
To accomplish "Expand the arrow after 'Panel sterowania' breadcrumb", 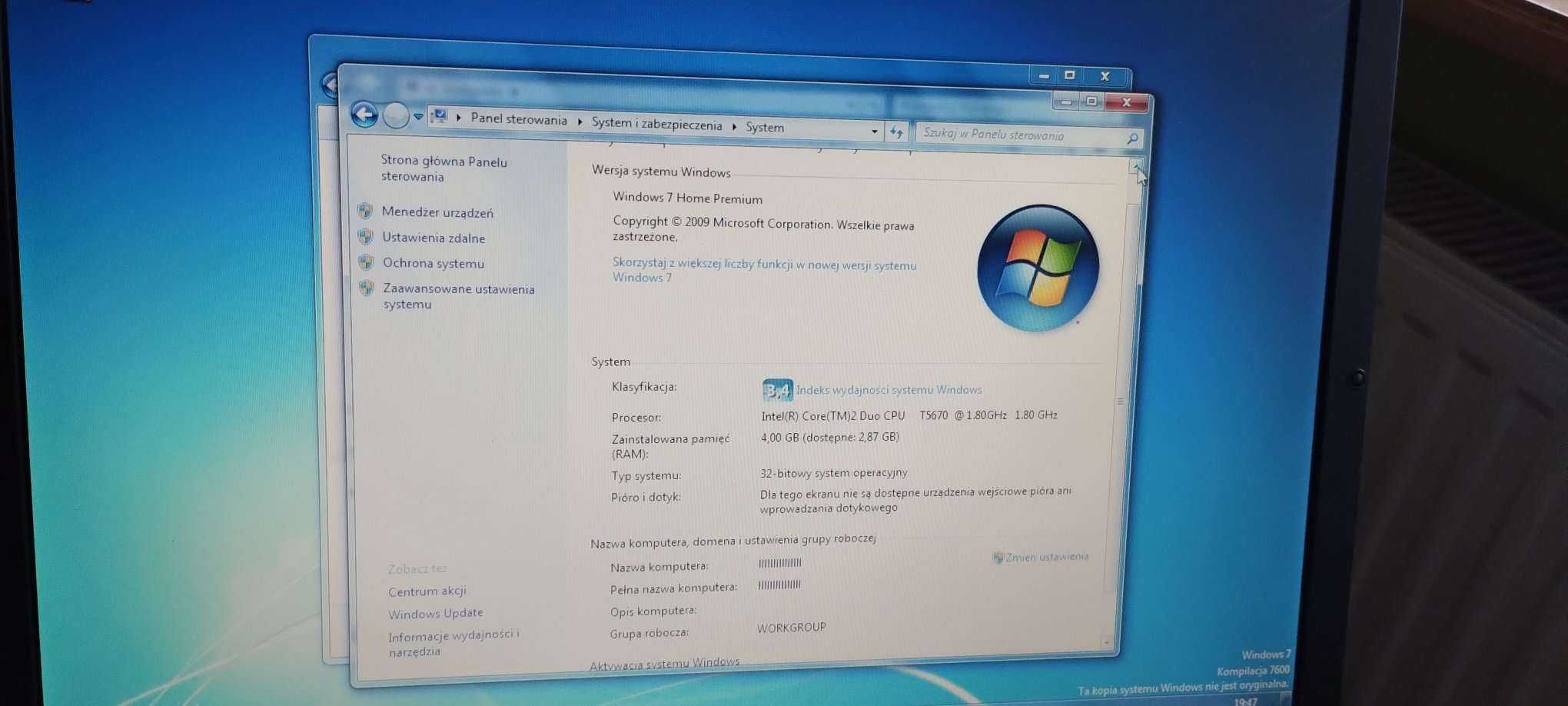I will click(x=580, y=122).
